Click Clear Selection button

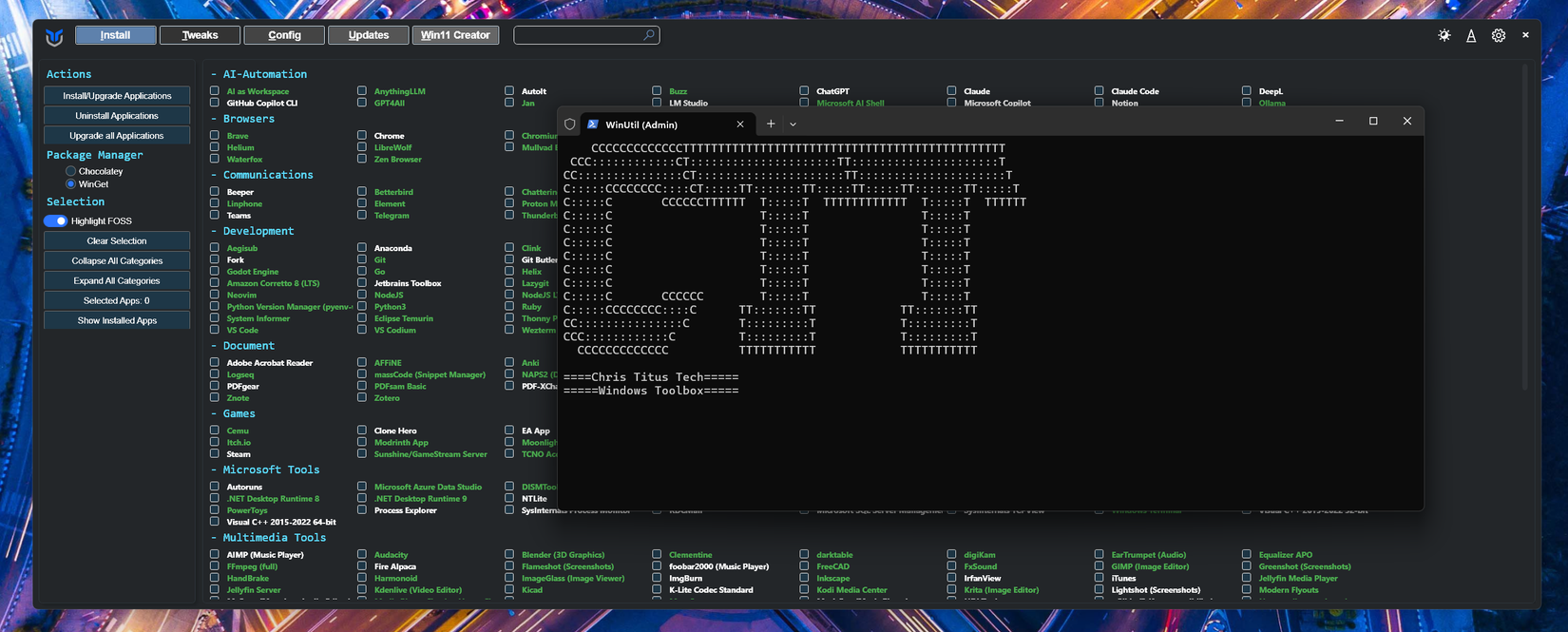click(117, 241)
